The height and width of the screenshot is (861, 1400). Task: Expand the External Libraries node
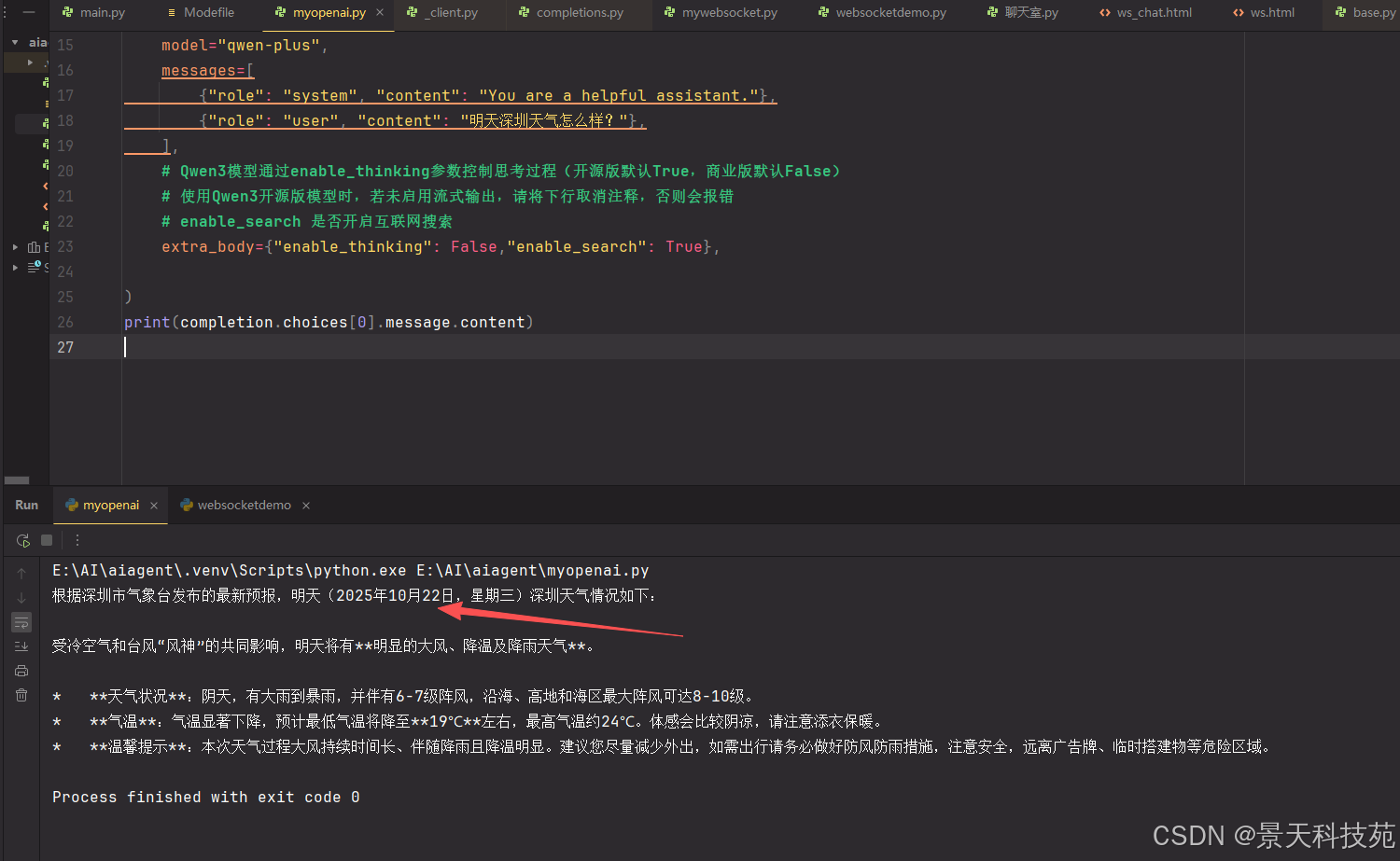pos(15,247)
